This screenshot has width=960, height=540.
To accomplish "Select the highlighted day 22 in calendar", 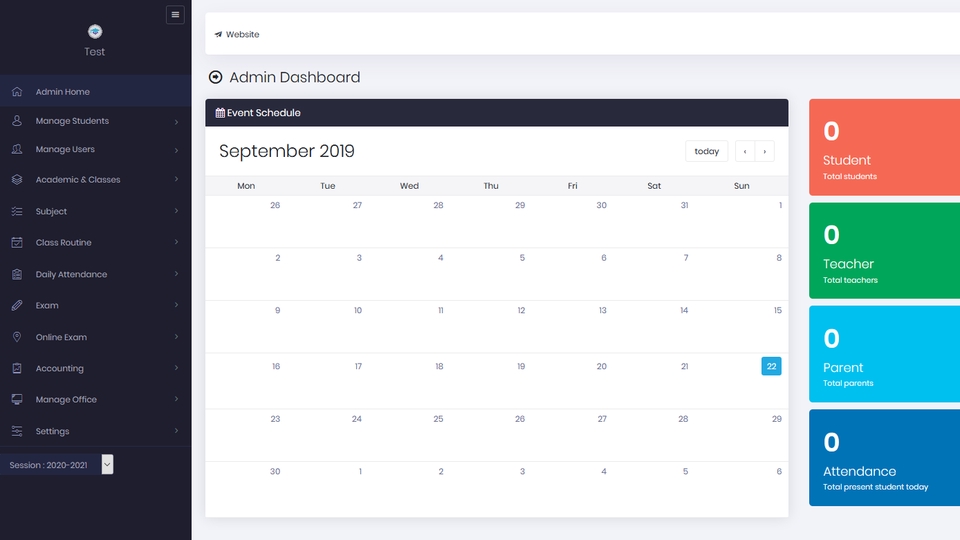I will (x=771, y=366).
